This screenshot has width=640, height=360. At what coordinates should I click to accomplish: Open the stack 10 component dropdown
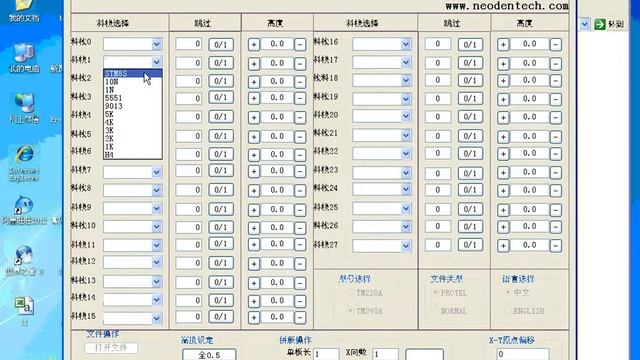157,227
